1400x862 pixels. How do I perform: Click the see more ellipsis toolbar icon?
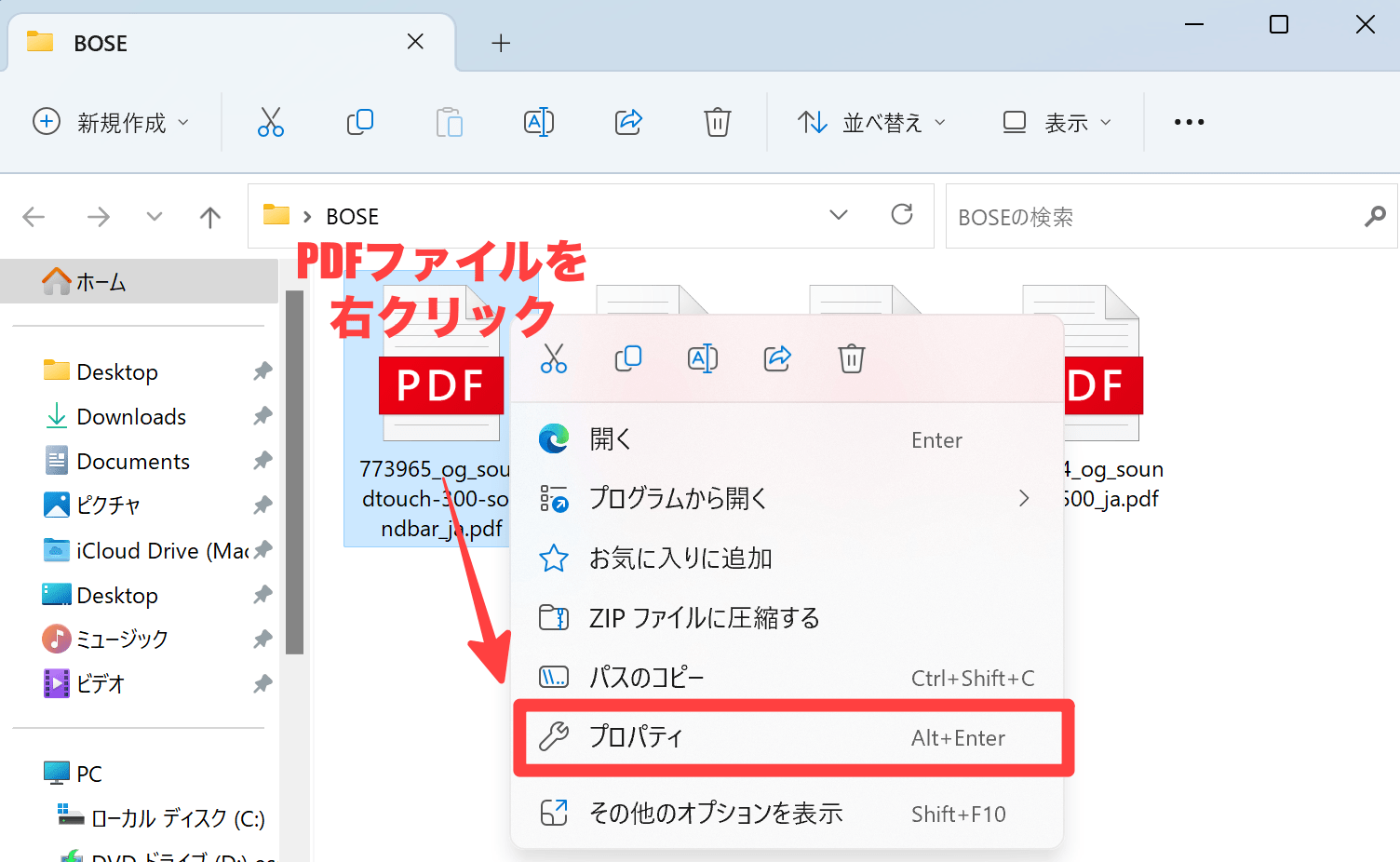coord(1188,122)
